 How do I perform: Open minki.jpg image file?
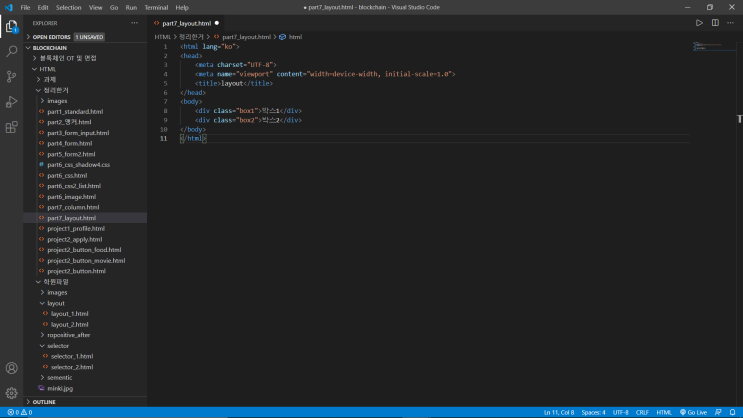pyautogui.click(x=85, y=388)
